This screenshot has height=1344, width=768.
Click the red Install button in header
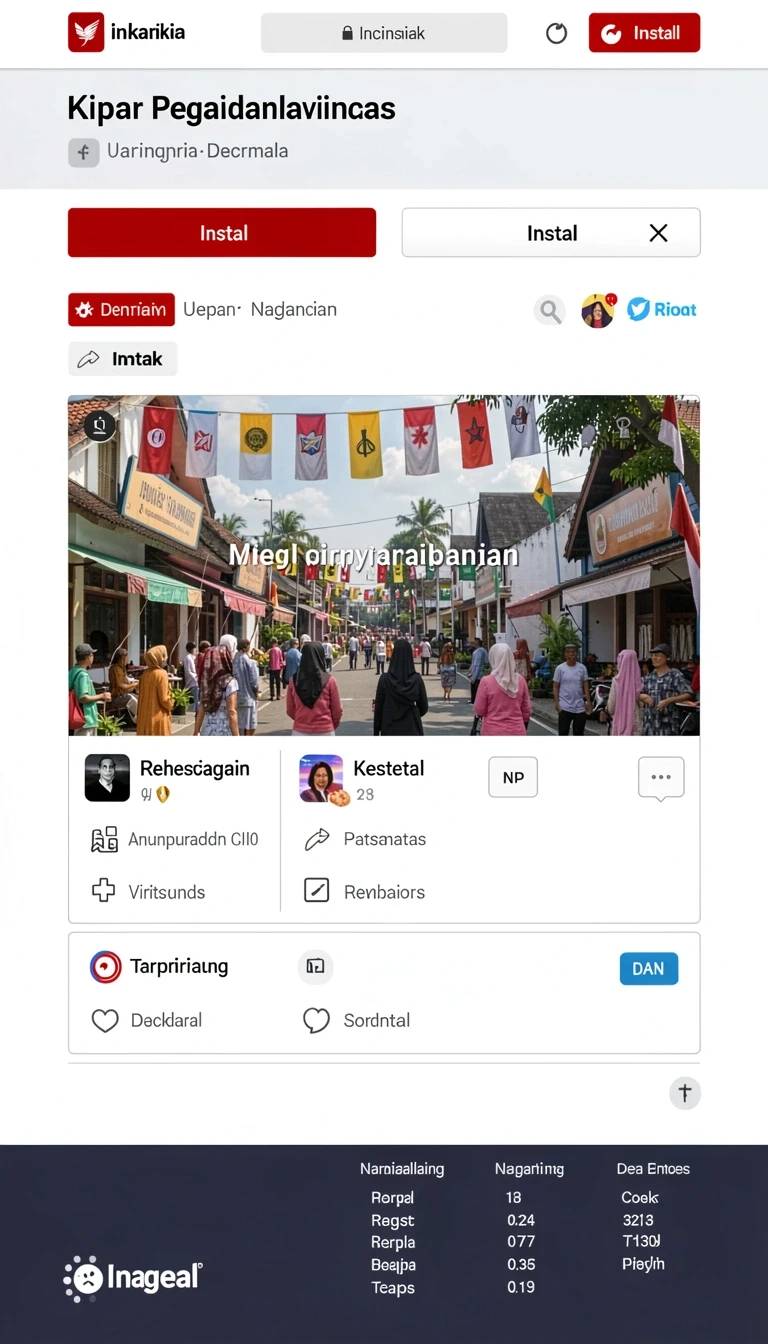tap(644, 33)
